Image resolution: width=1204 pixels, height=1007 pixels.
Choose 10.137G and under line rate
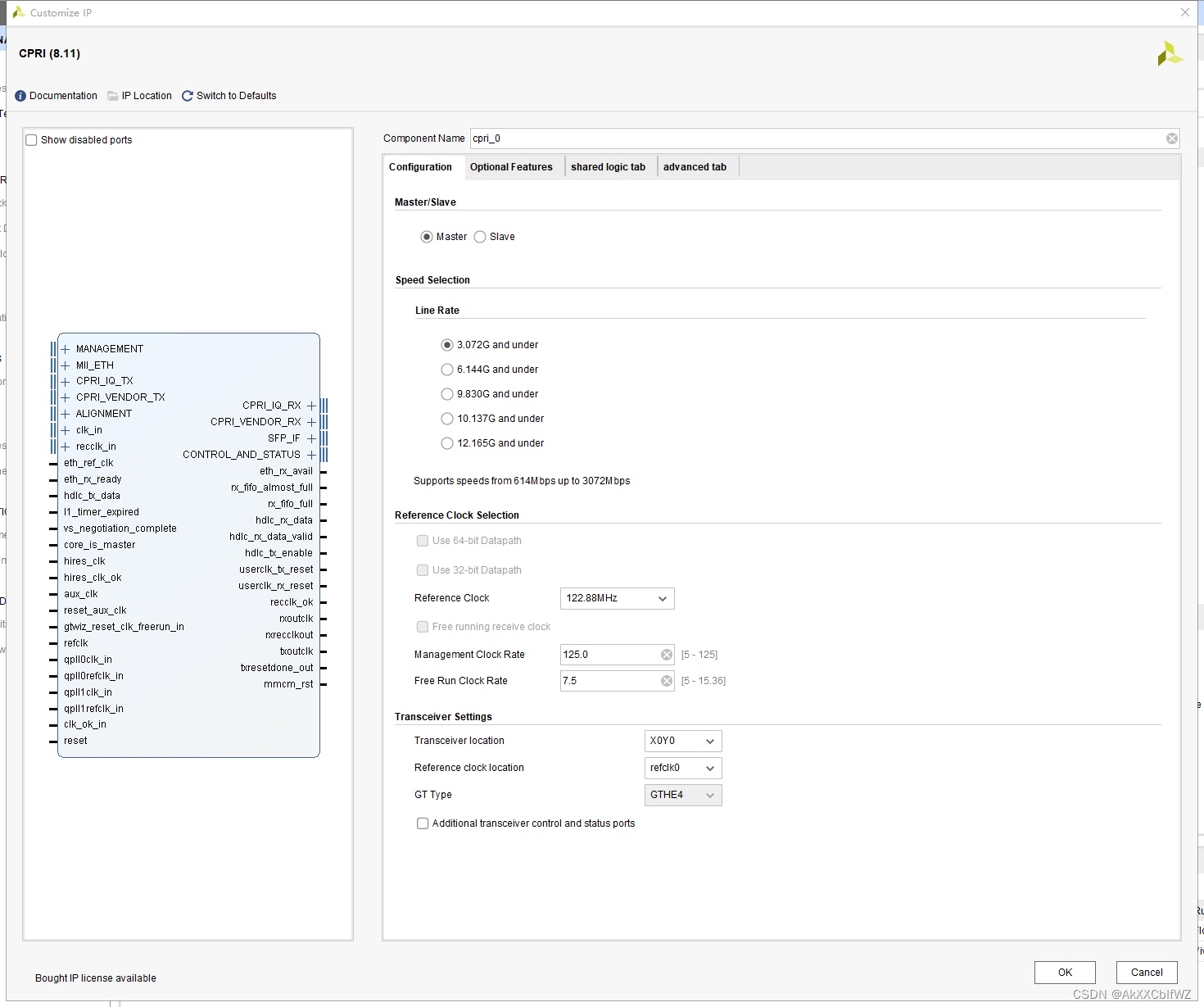pyautogui.click(x=447, y=419)
